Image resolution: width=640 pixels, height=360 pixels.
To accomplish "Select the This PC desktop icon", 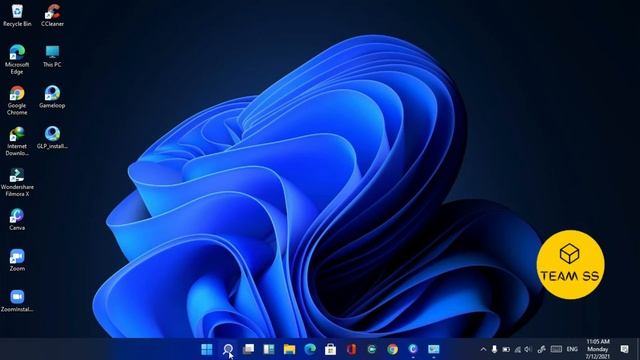I will click(x=52, y=56).
